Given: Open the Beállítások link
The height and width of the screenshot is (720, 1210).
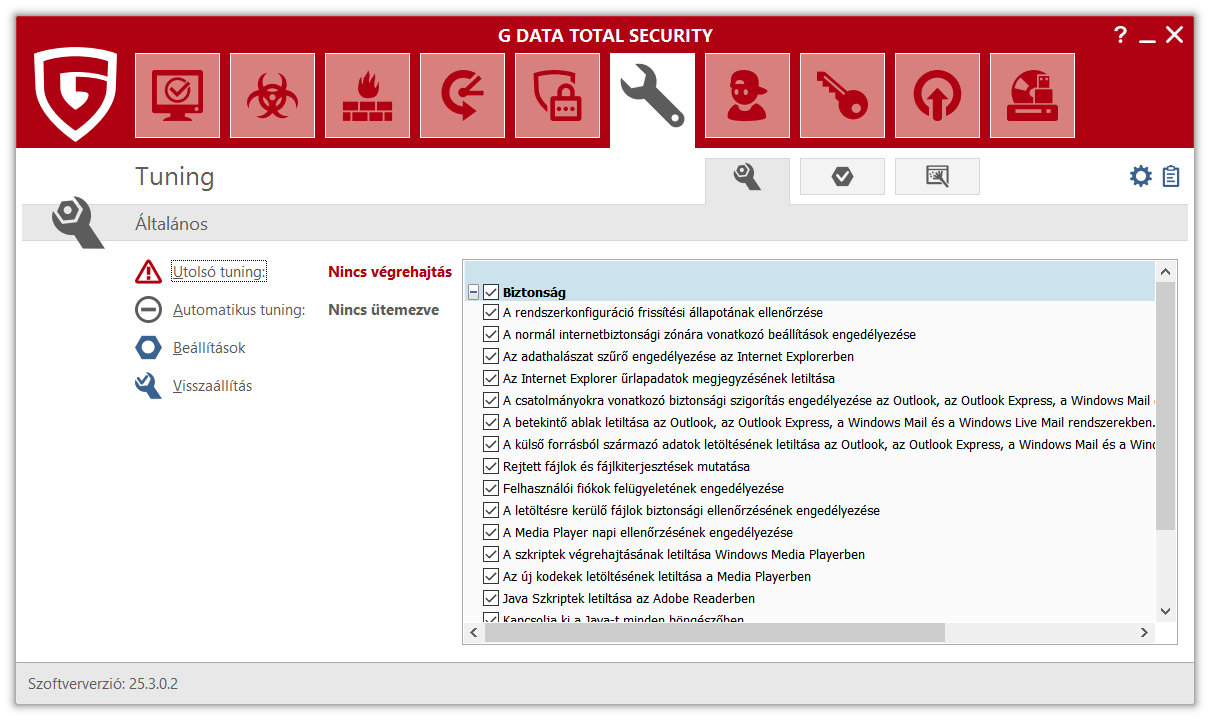Looking at the screenshot, I should (x=209, y=348).
